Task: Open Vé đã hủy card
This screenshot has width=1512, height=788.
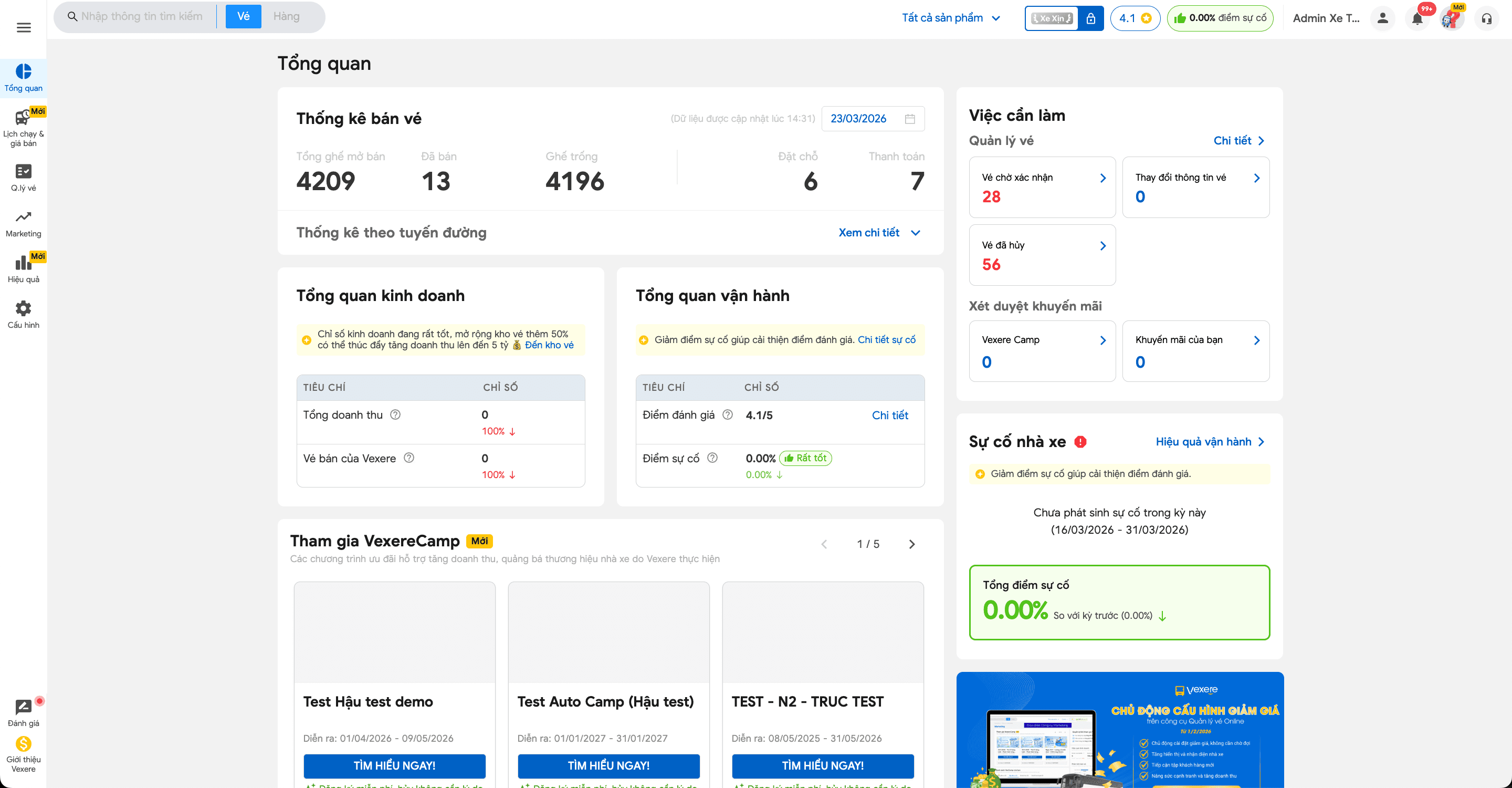Action: click(1042, 255)
